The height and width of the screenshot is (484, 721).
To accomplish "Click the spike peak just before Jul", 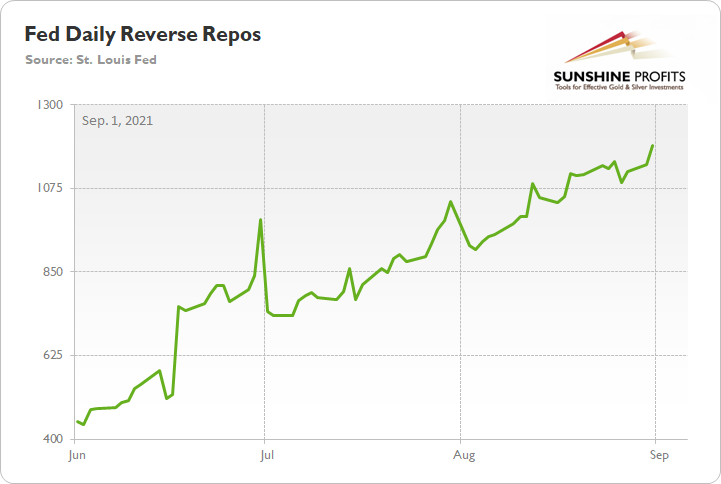I will [261, 220].
